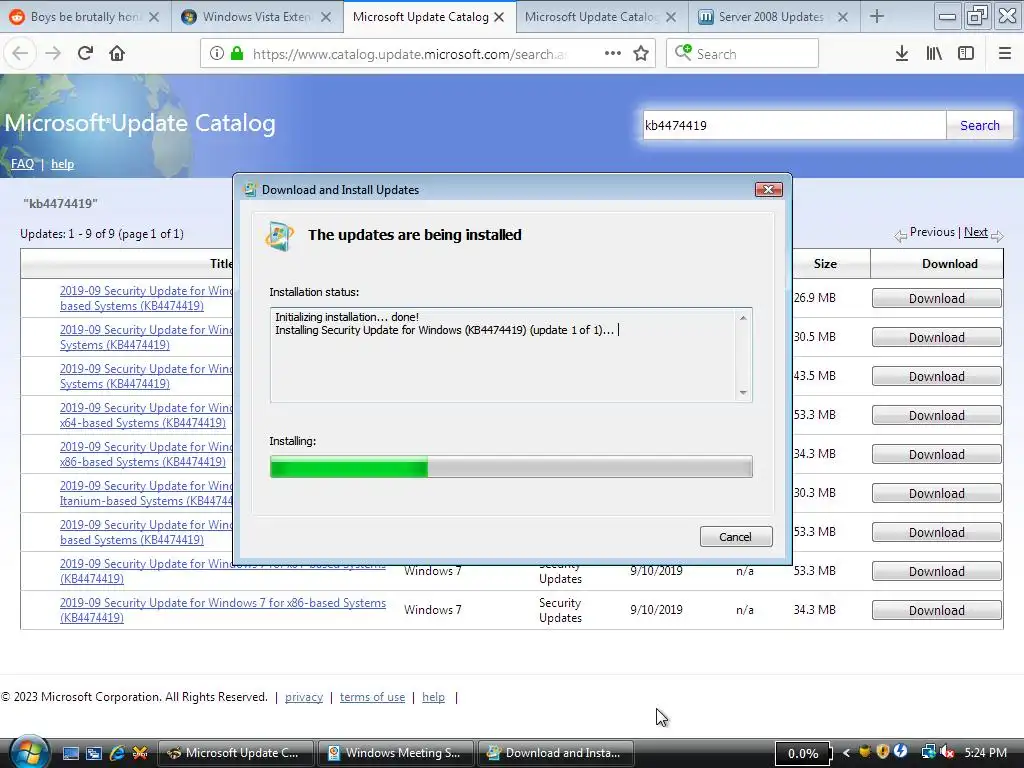Switch to Server 2008 Updates tab
The width and height of the screenshot is (1024, 768).
coord(771,17)
